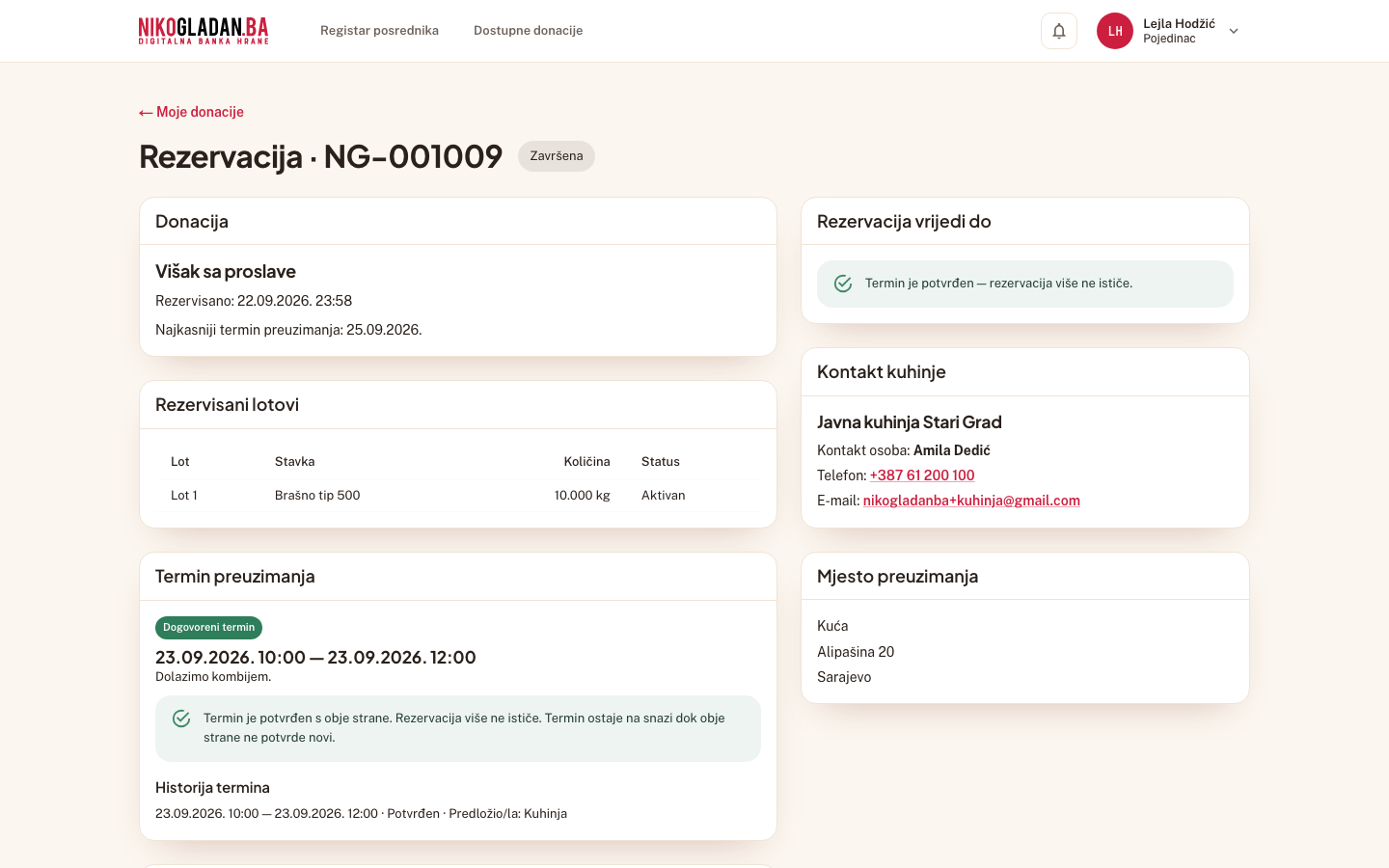Click the green check icon in Rezervacija vrijedi do
Screen dimensions: 1389x868
tap(843, 284)
